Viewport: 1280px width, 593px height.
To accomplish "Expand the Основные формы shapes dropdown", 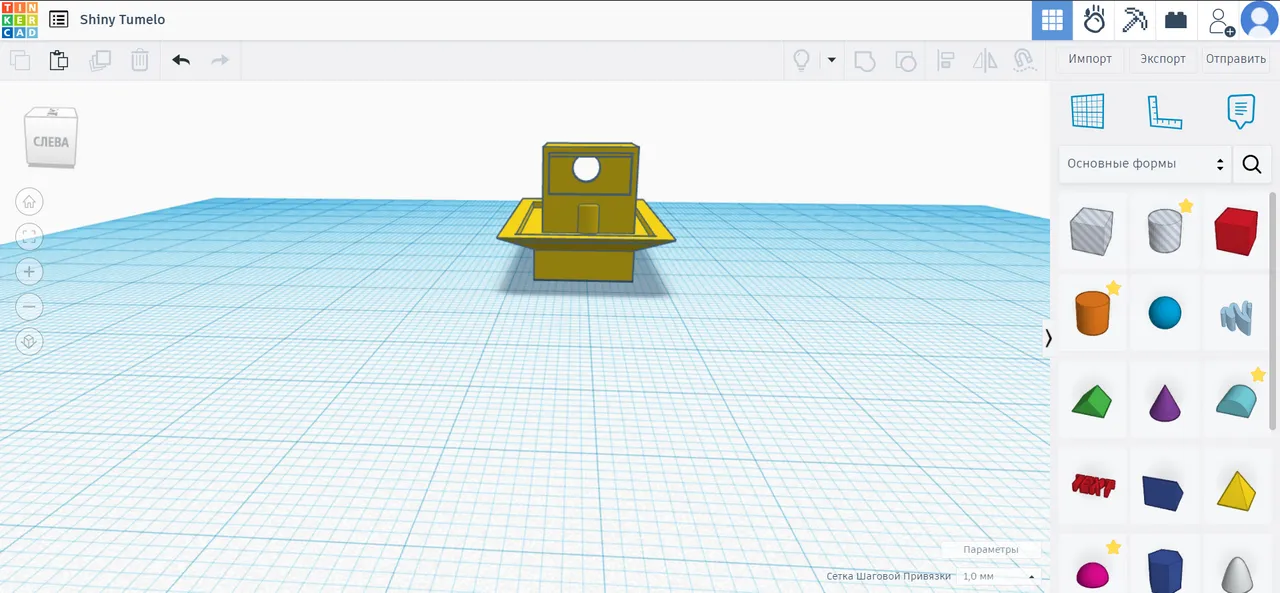I will pyautogui.click(x=1144, y=164).
